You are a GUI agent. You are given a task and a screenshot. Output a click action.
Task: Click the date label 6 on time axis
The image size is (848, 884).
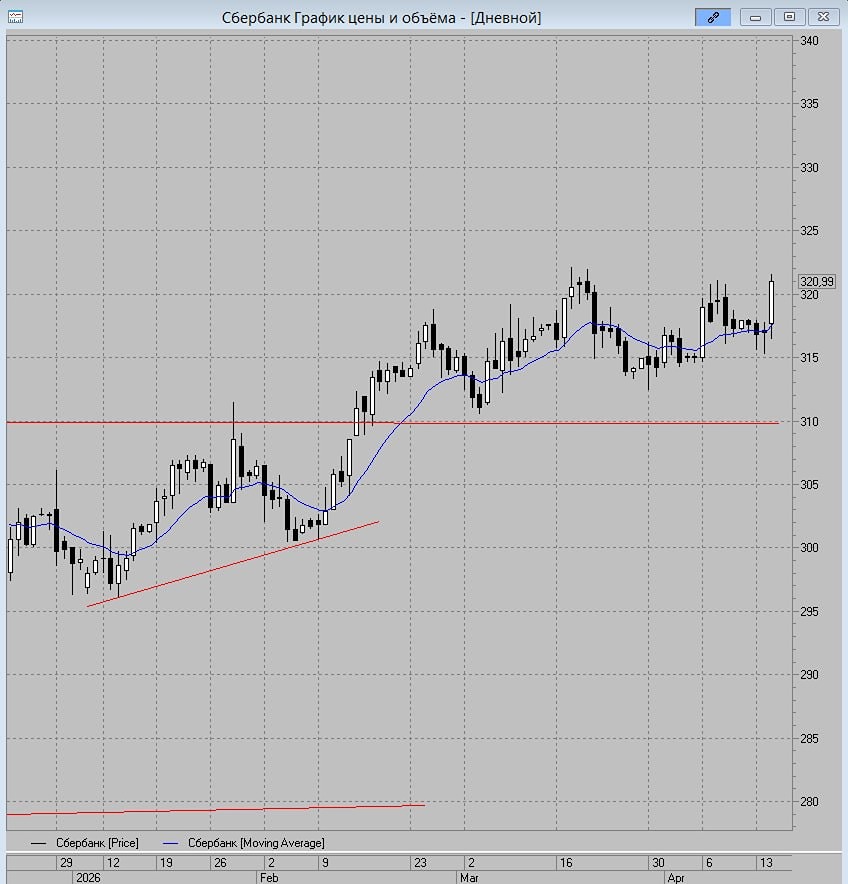point(709,863)
